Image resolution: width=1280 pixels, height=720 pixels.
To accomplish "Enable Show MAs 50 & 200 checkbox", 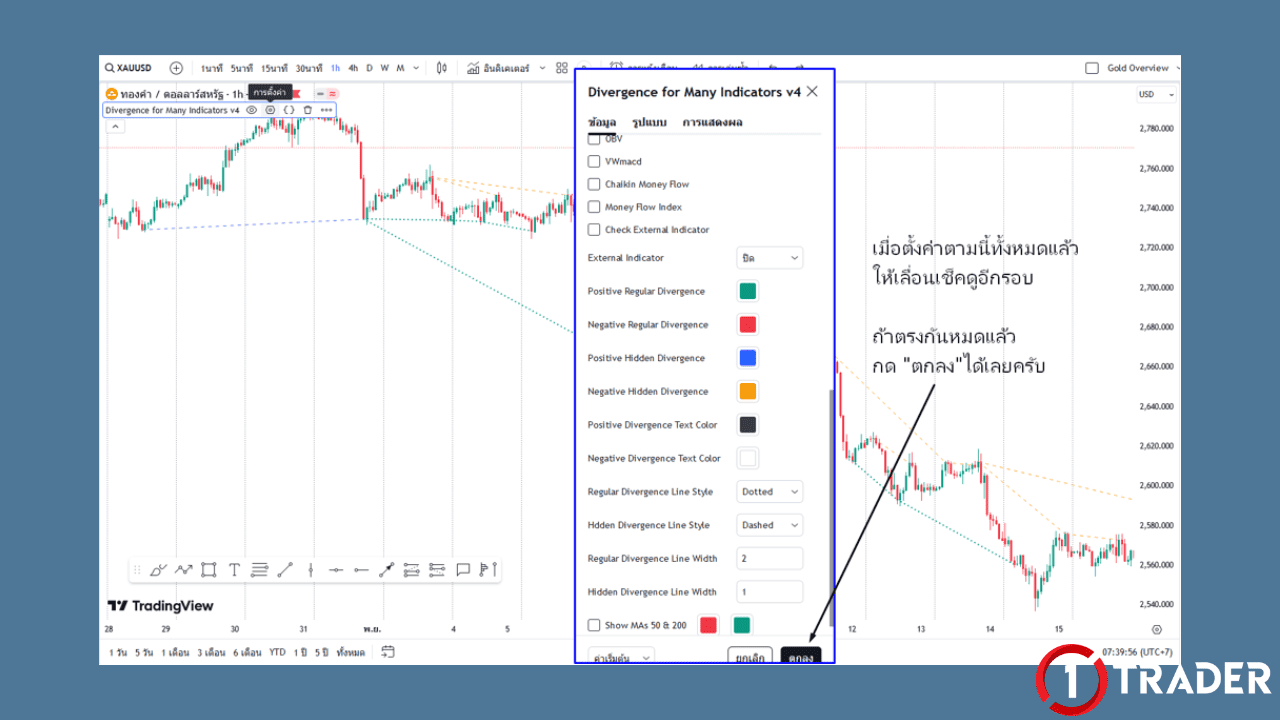I will click(x=594, y=625).
